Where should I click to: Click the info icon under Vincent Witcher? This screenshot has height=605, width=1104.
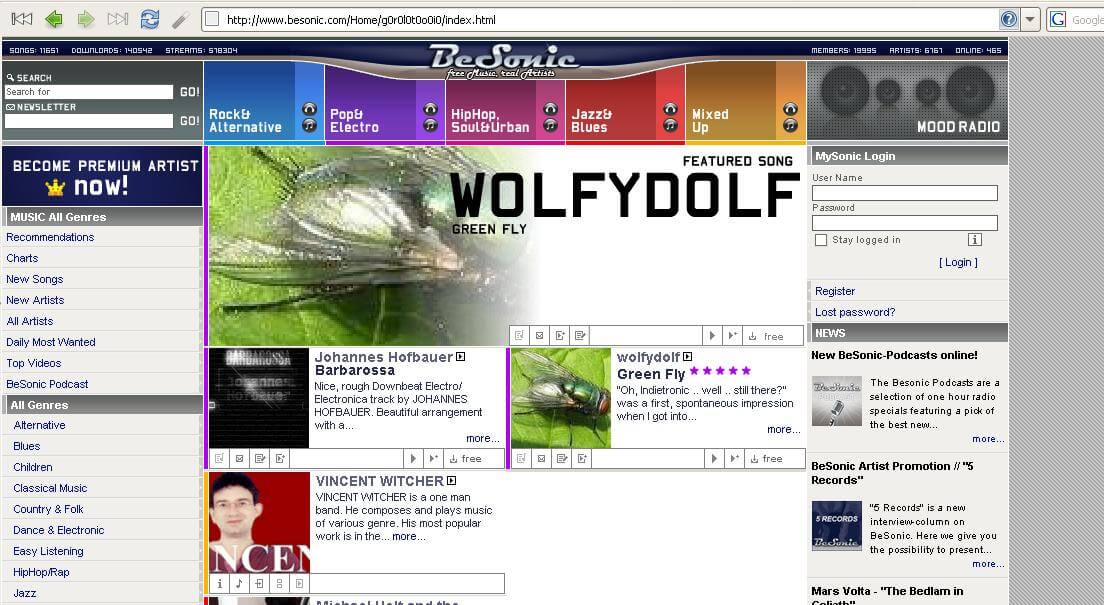tap(220, 583)
